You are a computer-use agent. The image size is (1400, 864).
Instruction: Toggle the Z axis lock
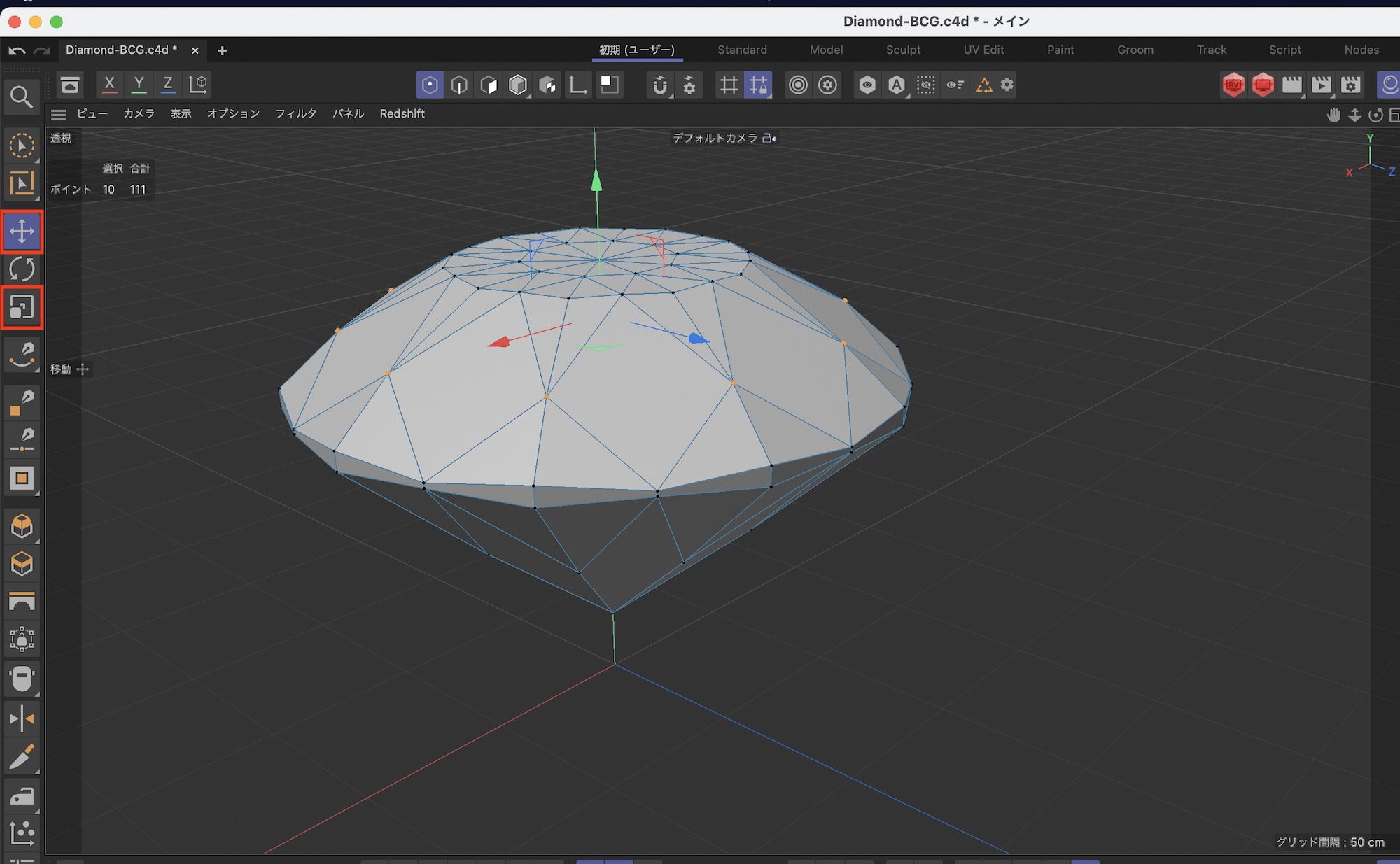point(168,85)
